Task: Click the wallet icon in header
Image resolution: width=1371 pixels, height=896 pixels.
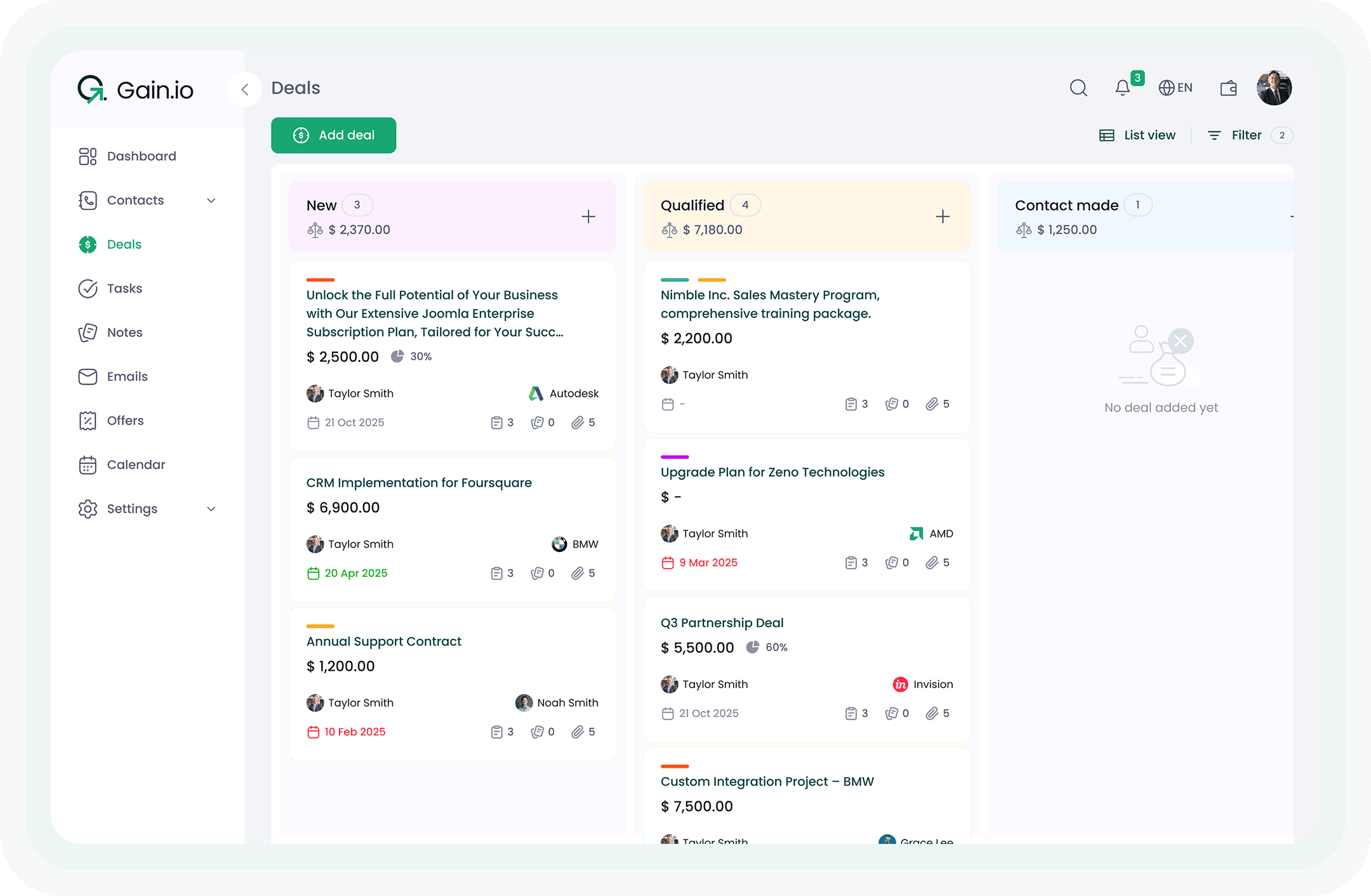Action: click(1228, 88)
